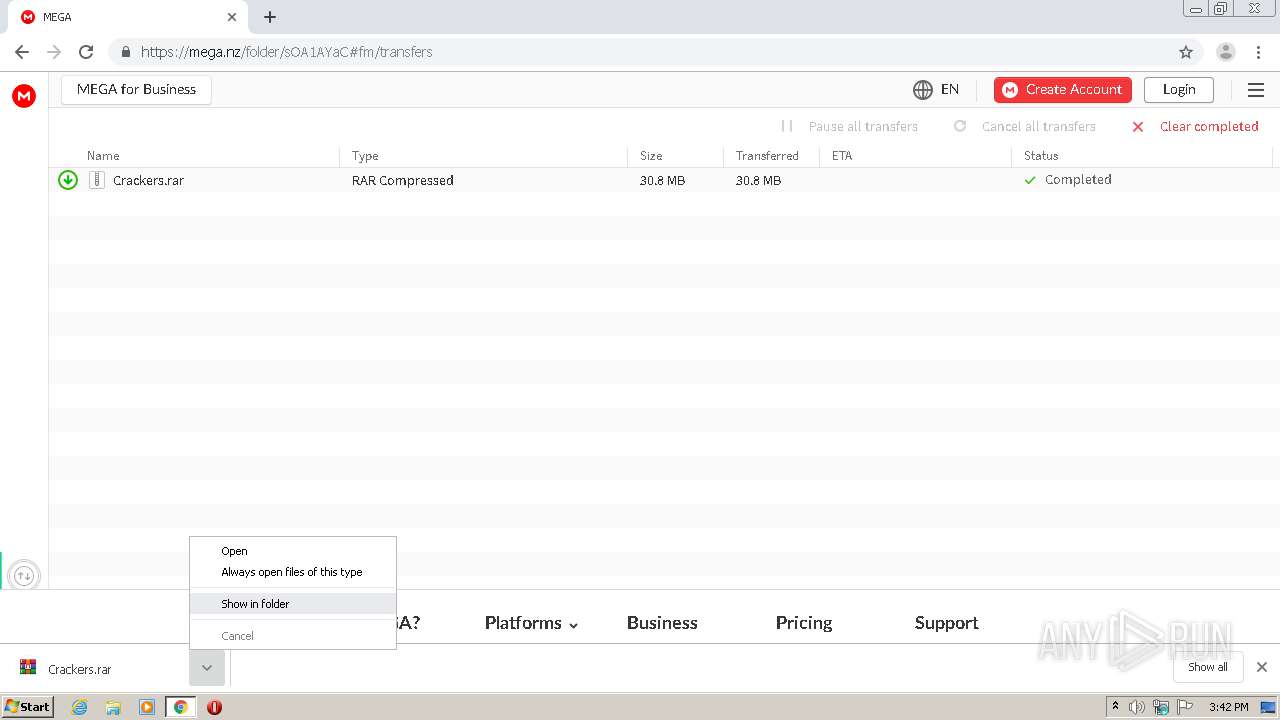The width and height of the screenshot is (1280, 720).
Task: Expand the Platforms footer menu
Action: tap(531, 623)
